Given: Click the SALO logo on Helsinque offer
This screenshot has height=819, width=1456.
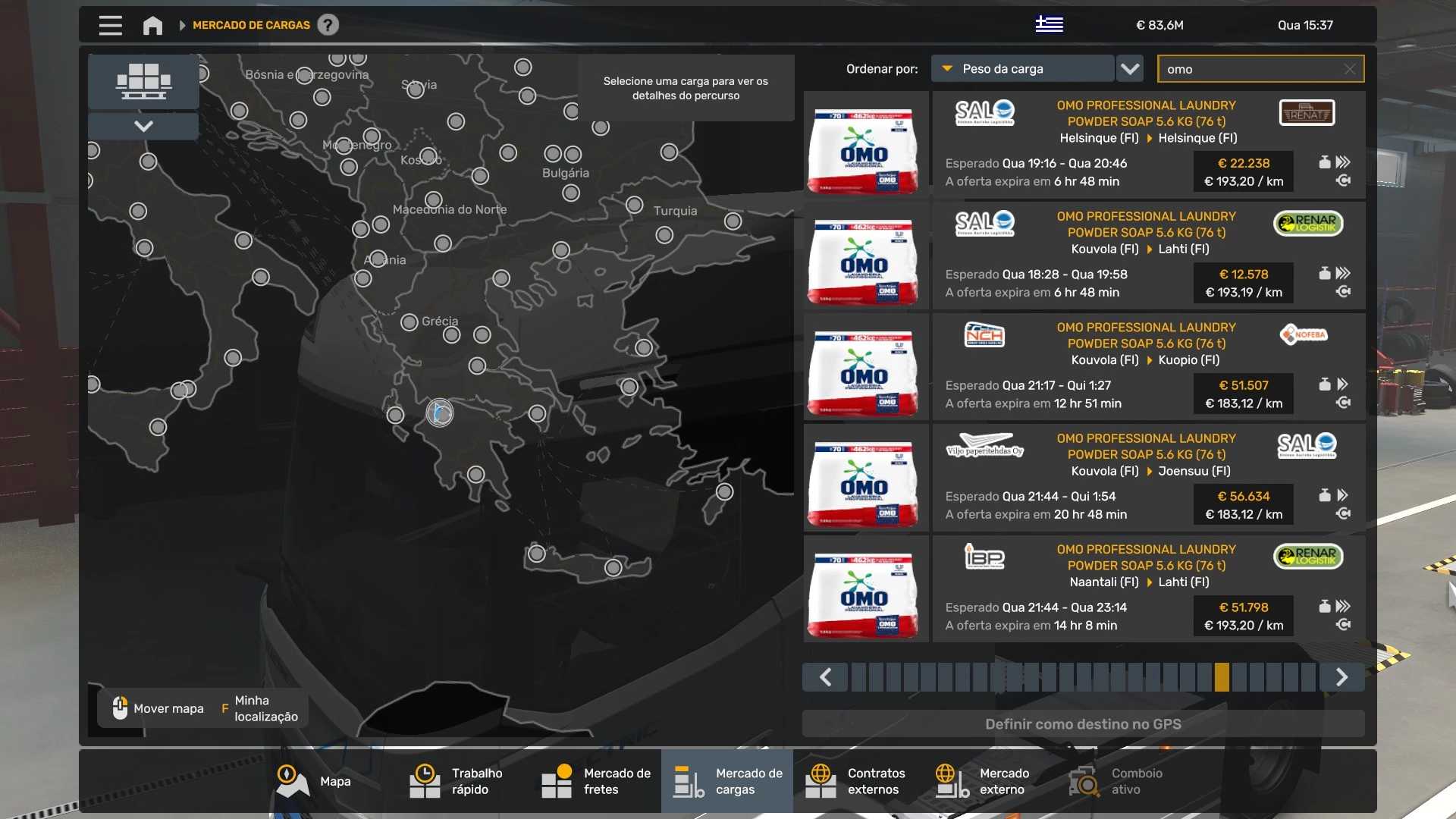Looking at the screenshot, I should pos(984,113).
